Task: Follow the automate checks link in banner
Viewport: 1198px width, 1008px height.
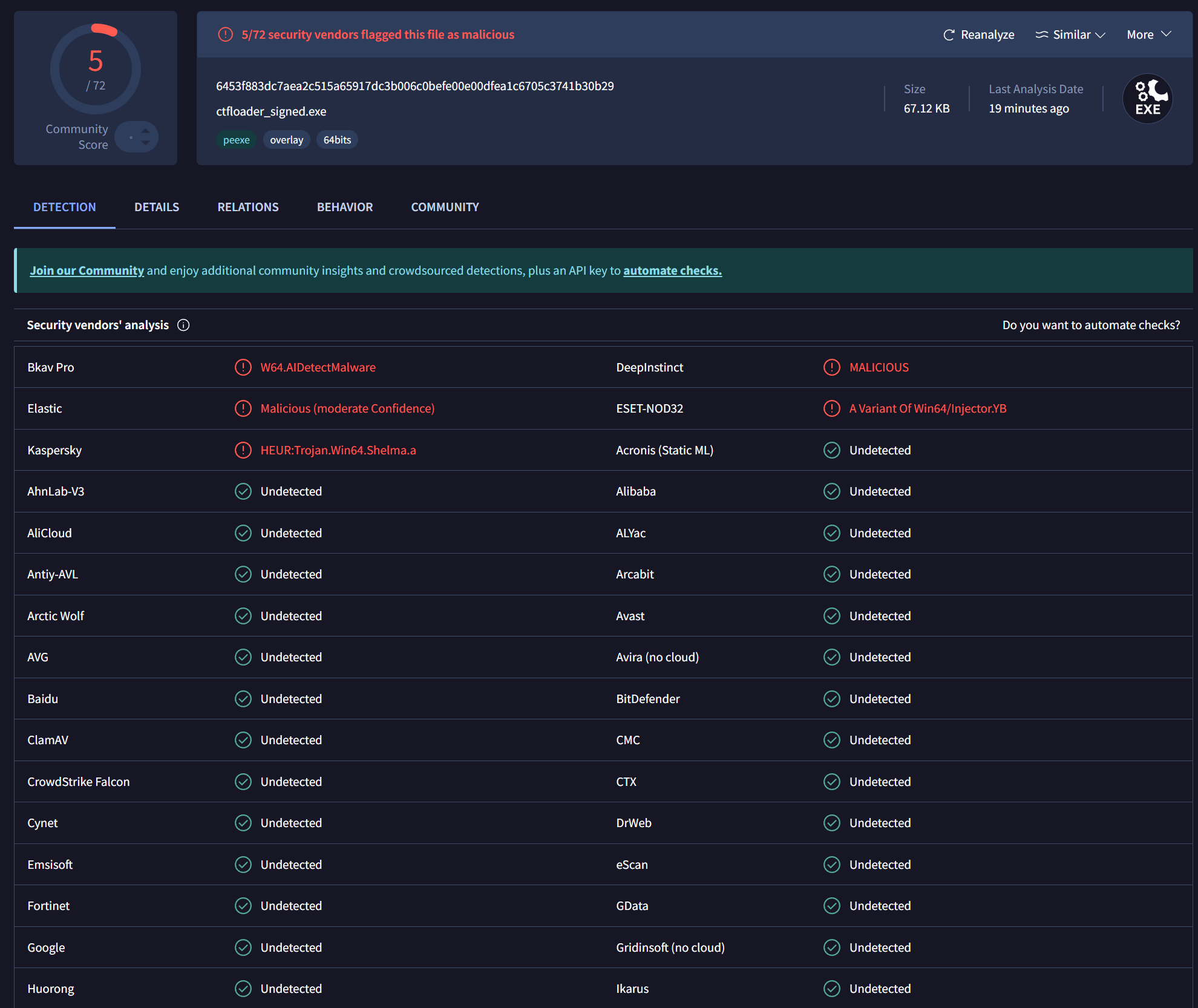Action: 672,270
